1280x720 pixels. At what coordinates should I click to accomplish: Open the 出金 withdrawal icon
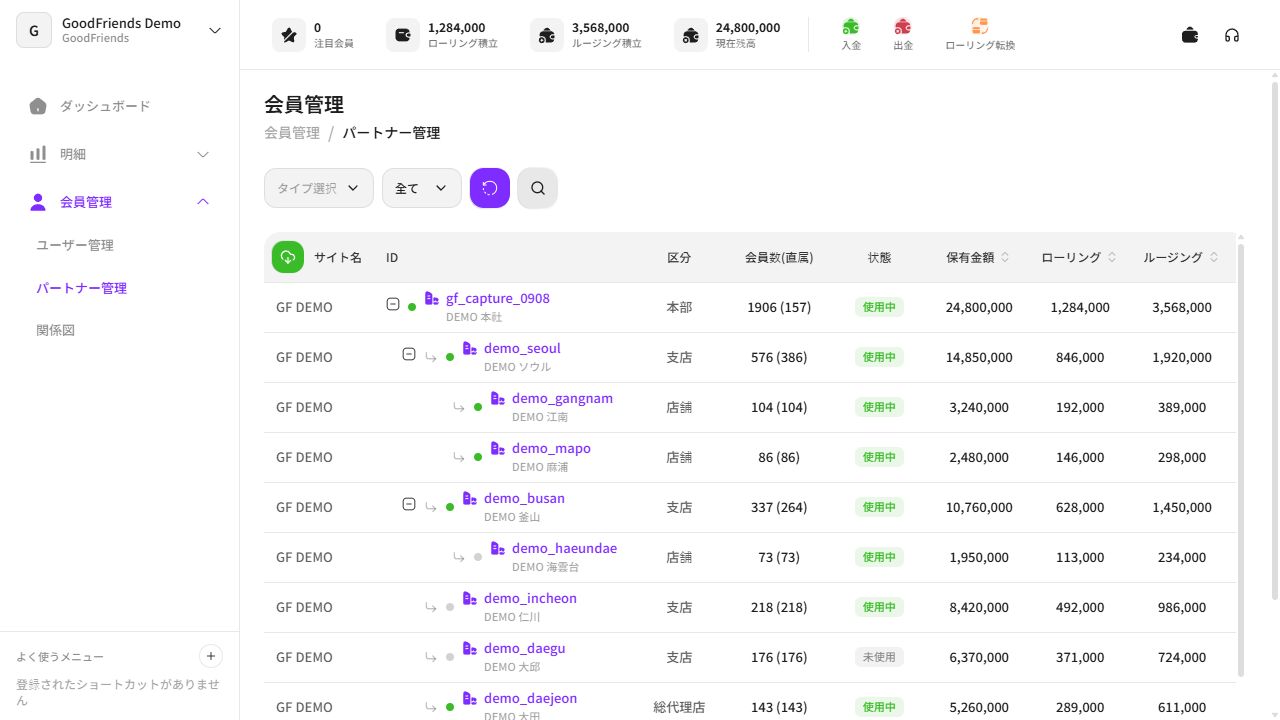[903, 27]
